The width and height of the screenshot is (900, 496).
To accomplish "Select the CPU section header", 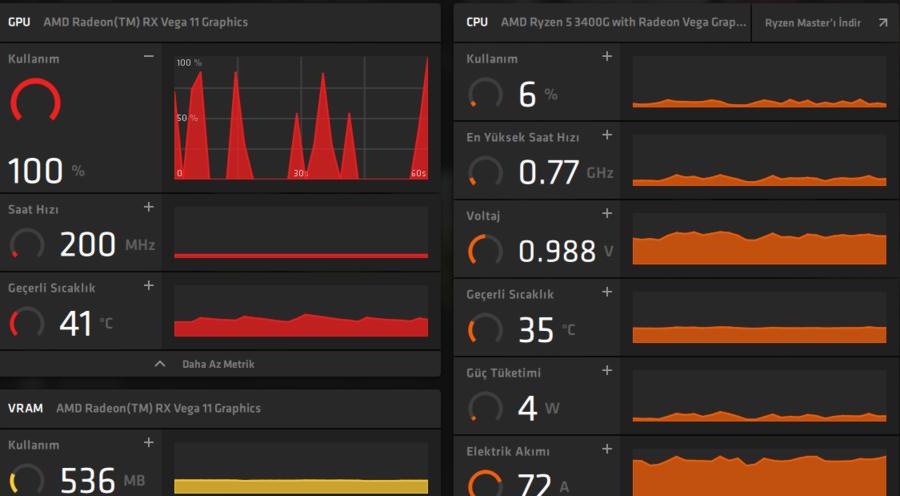I will (477, 22).
